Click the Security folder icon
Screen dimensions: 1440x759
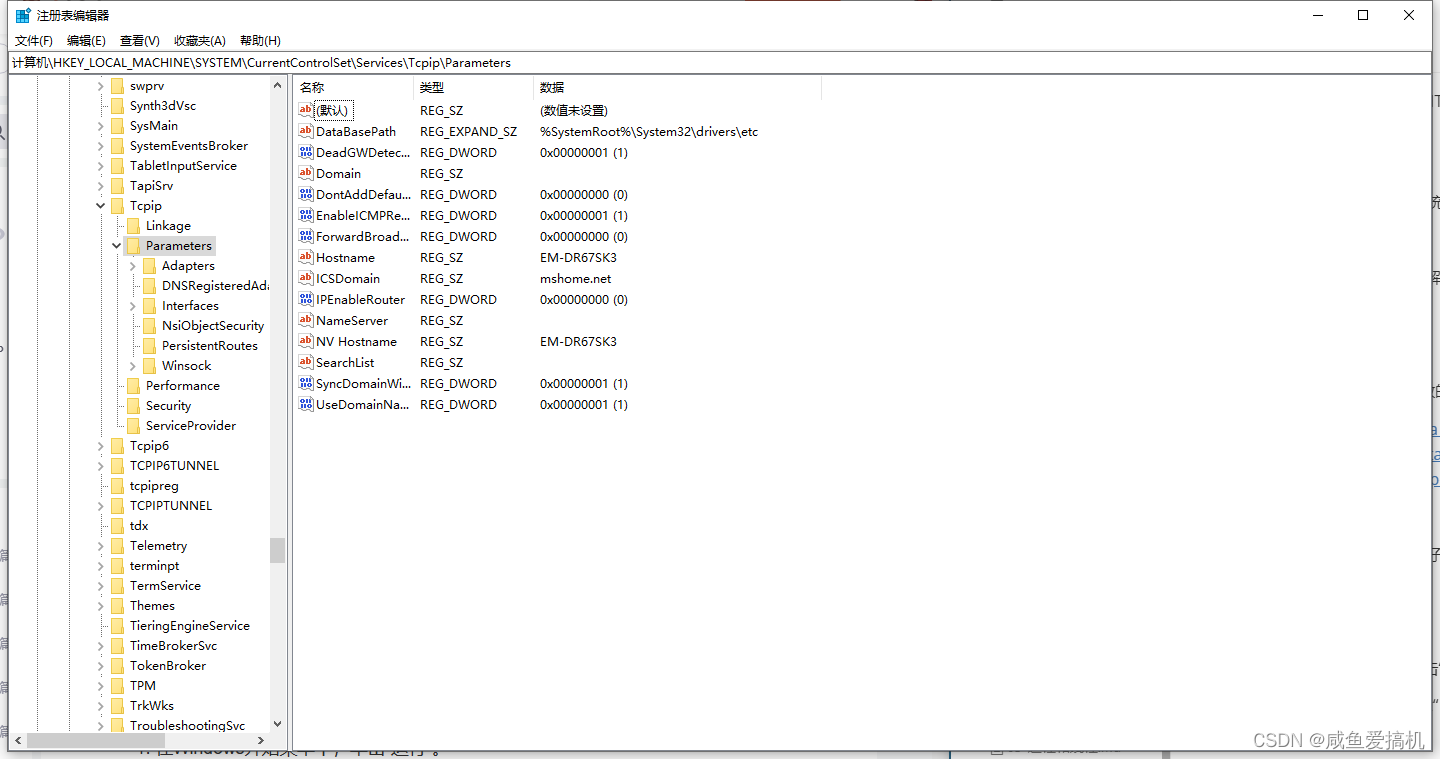133,405
